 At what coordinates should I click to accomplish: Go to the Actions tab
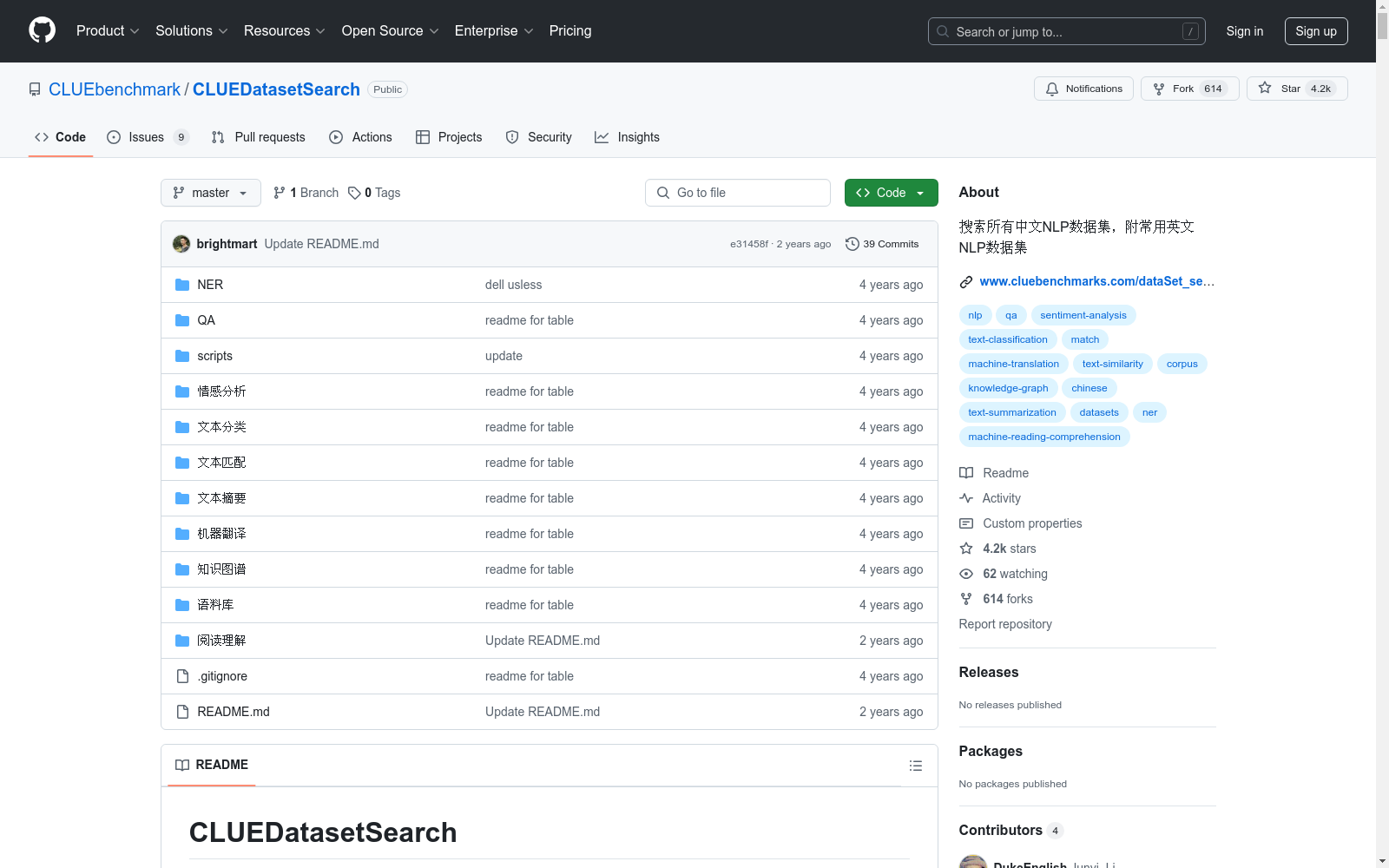(361, 137)
